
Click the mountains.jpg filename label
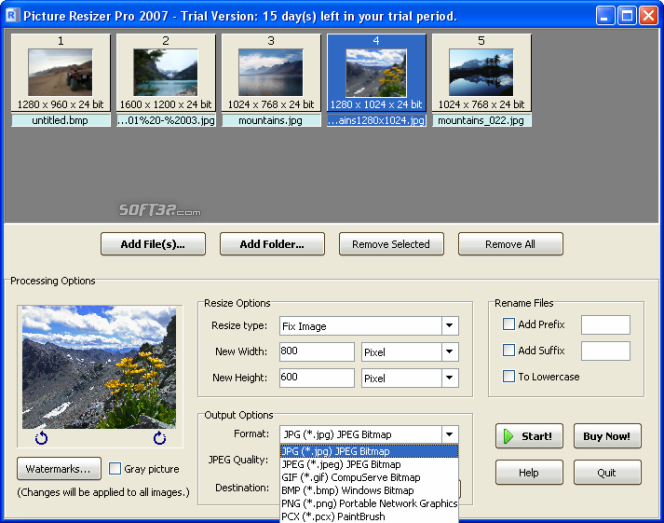click(271, 120)
